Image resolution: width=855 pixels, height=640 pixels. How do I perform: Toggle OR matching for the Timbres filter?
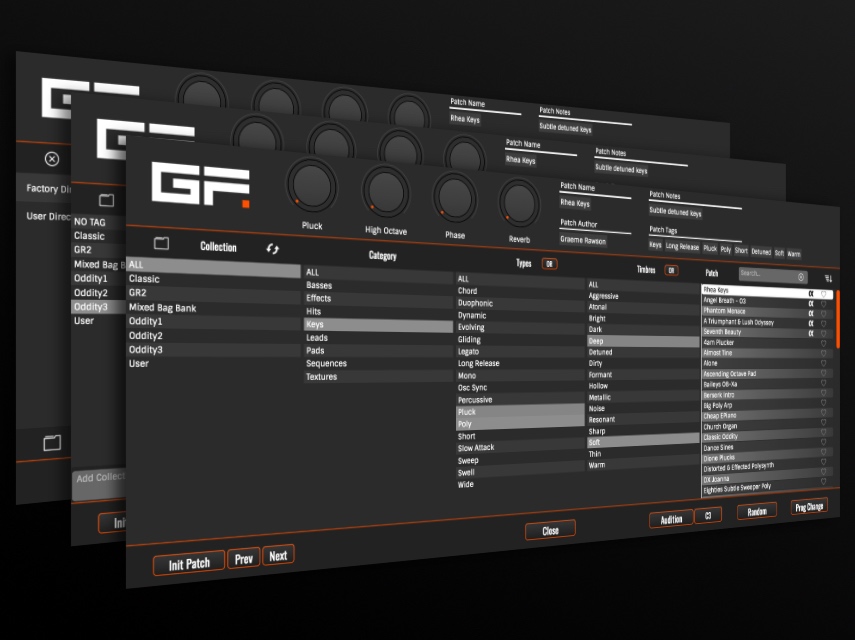coord(670,269)
